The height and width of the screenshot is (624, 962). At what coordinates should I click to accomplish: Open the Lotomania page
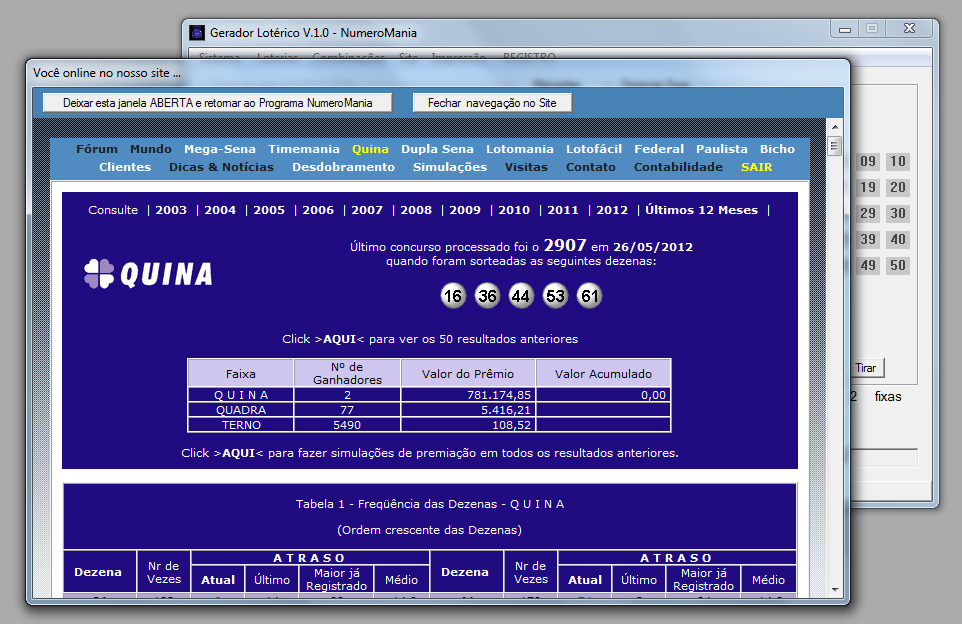[520, 149]
